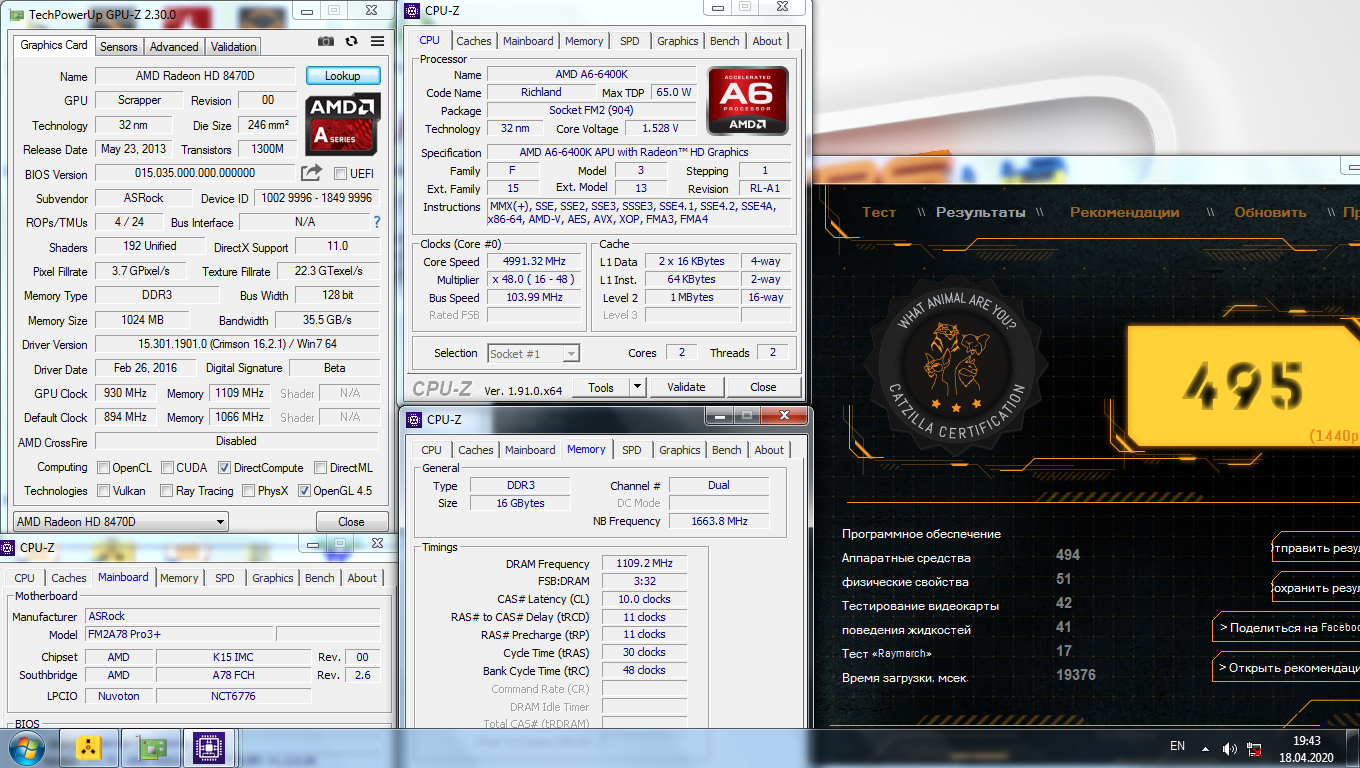Open the purple CPU-Z taskbar icon
Image resolution: width=1360 pixels, height=768 pixels.
coord(209,747)
